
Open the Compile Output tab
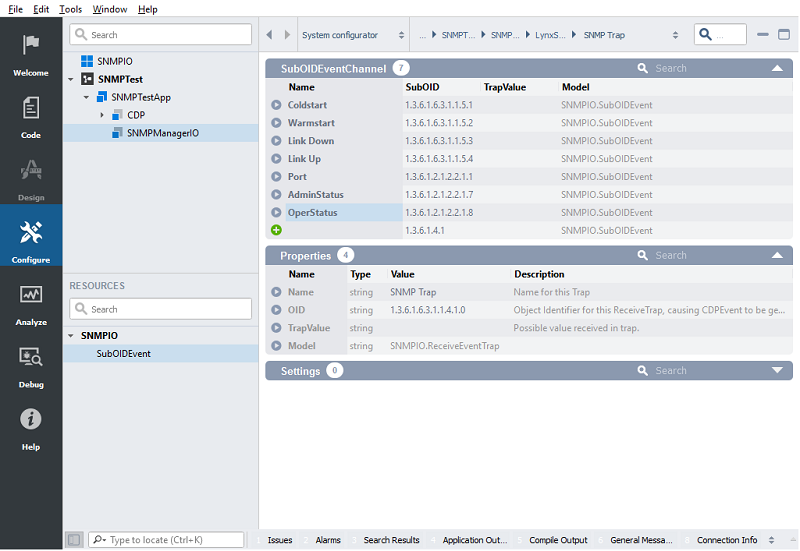pos(558,540)
